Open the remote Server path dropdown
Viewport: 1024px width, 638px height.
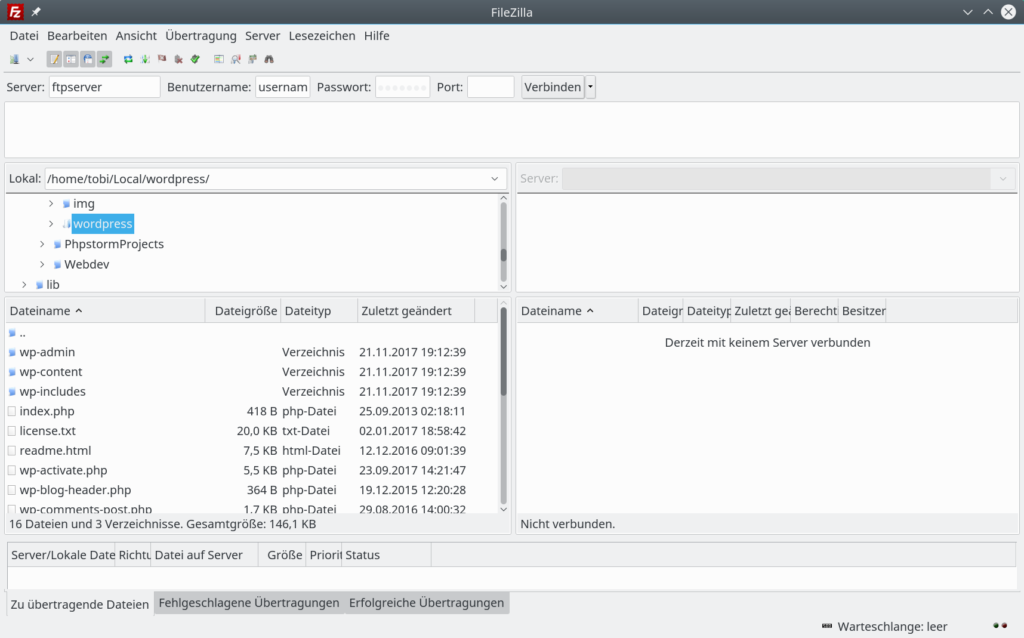[1002, 178]
